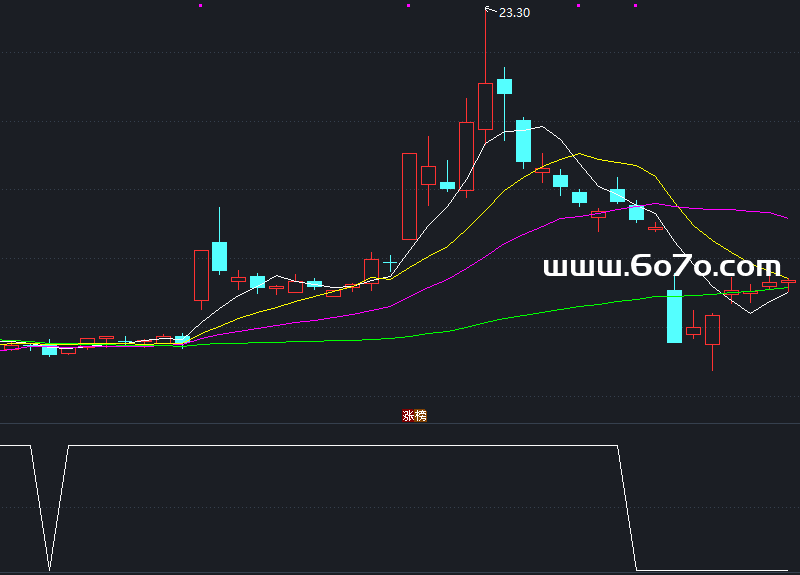Image resolution: width=800 pixels, height=575 pixels.
Task: Click the 23.30 high price label
Action: (514, 12)
